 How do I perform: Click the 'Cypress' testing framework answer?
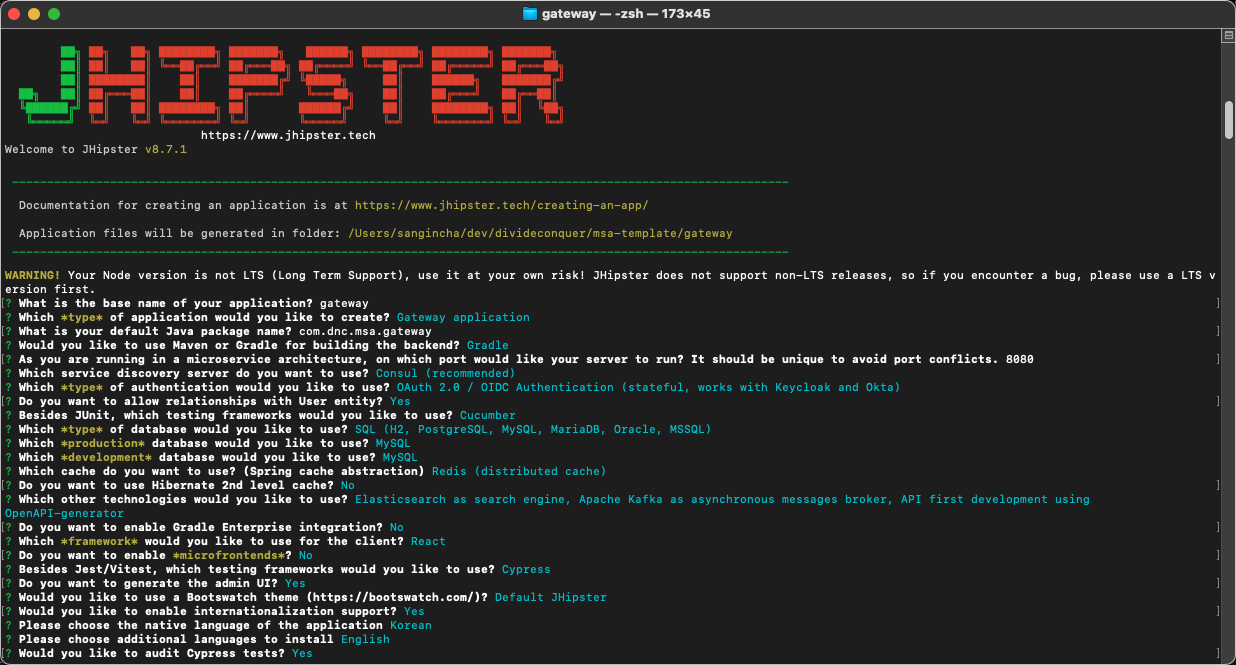tap(526, 569)
